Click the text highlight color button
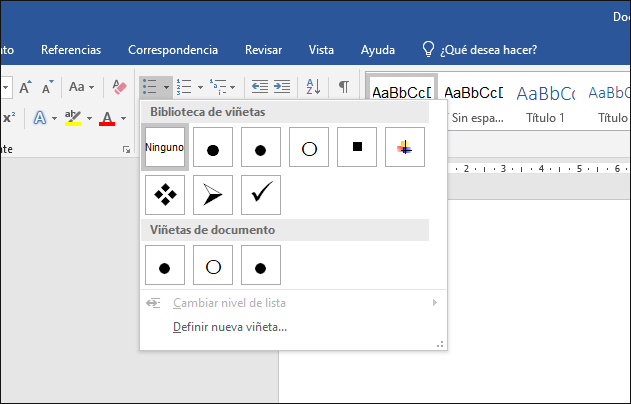 [72, 118]
